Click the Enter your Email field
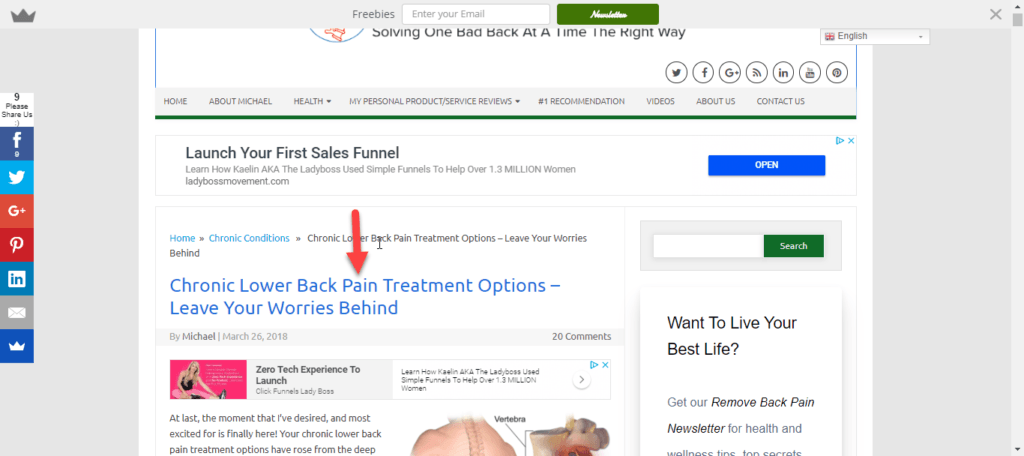1024x456 pixels. coord(475,14)
